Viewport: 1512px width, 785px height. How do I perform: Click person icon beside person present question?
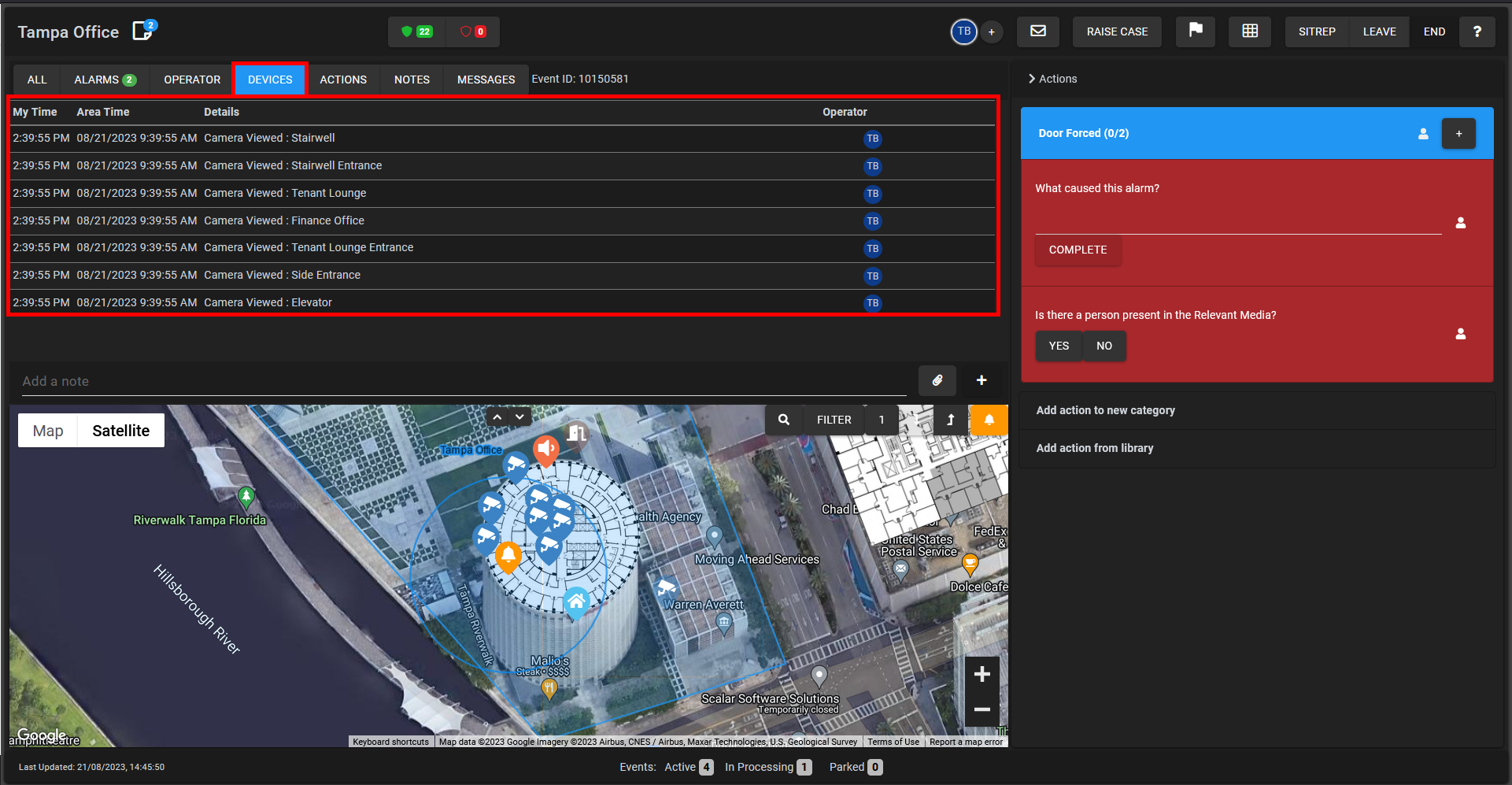(1461, 334)
